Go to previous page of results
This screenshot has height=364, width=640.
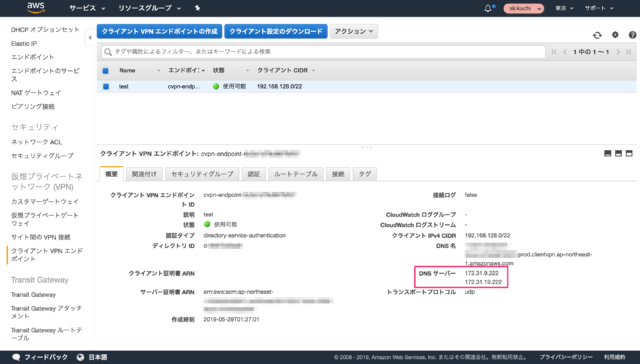(565, 52)
